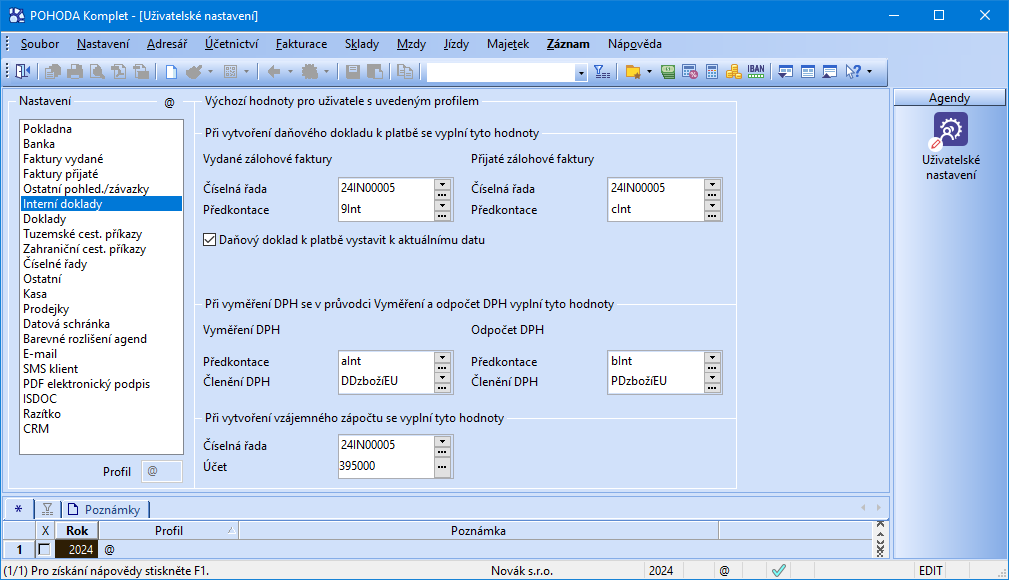Open dropdown arrow next to favorites folder
This screenshot has width=1009, height=580.
coord(649,72)
